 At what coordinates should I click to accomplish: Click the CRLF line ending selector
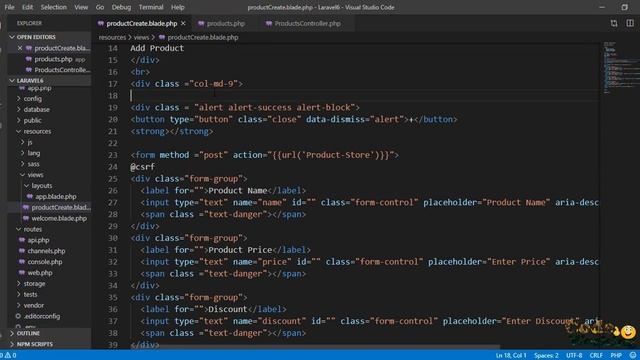[596, 356]
